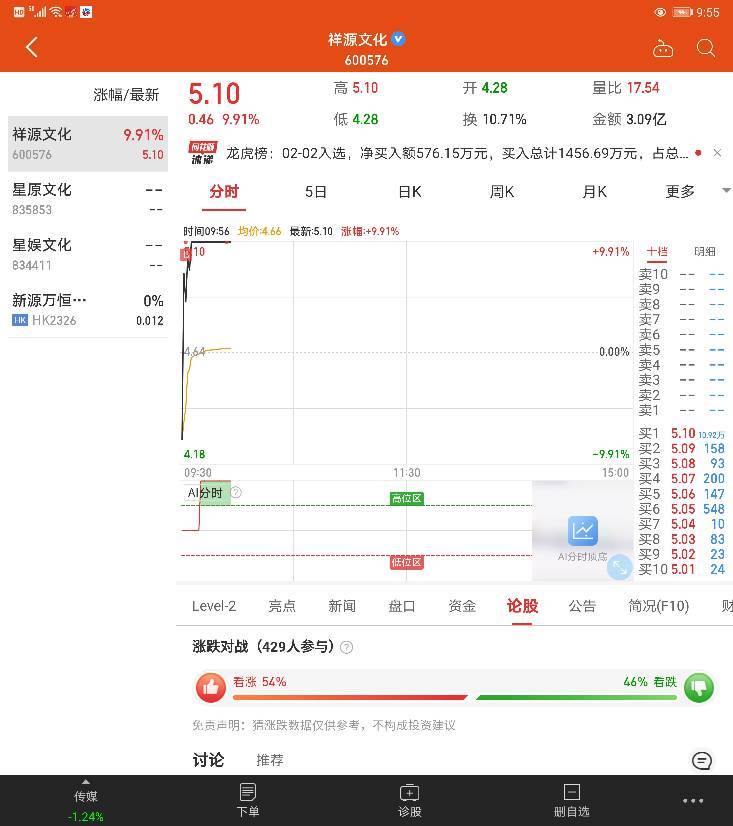This screenshot has height=826, width=733.
Task: Switch to the 5日 chart tab
Action: pos(316,192)
